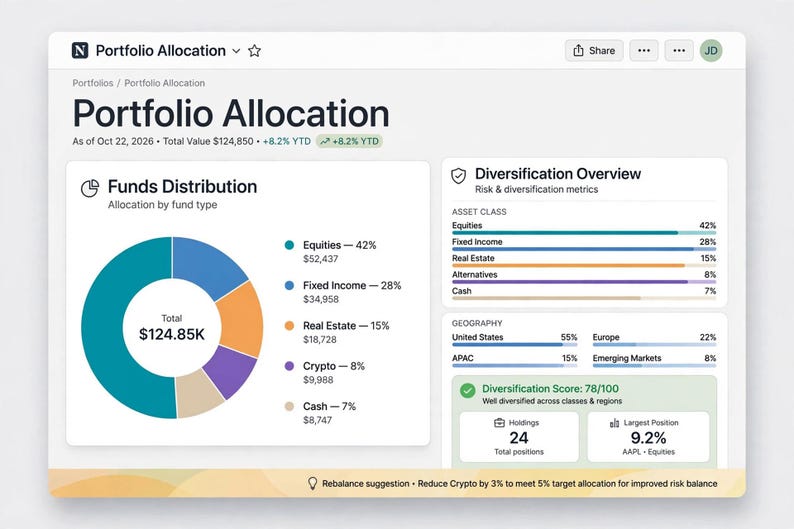
Task: Click the United States geography bar
Action: click(x=514, y=345)
